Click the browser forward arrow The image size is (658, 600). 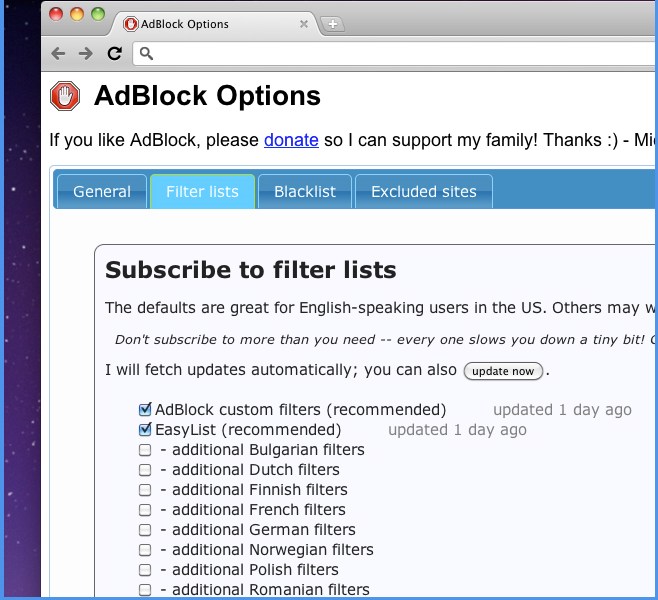[86, 53]
